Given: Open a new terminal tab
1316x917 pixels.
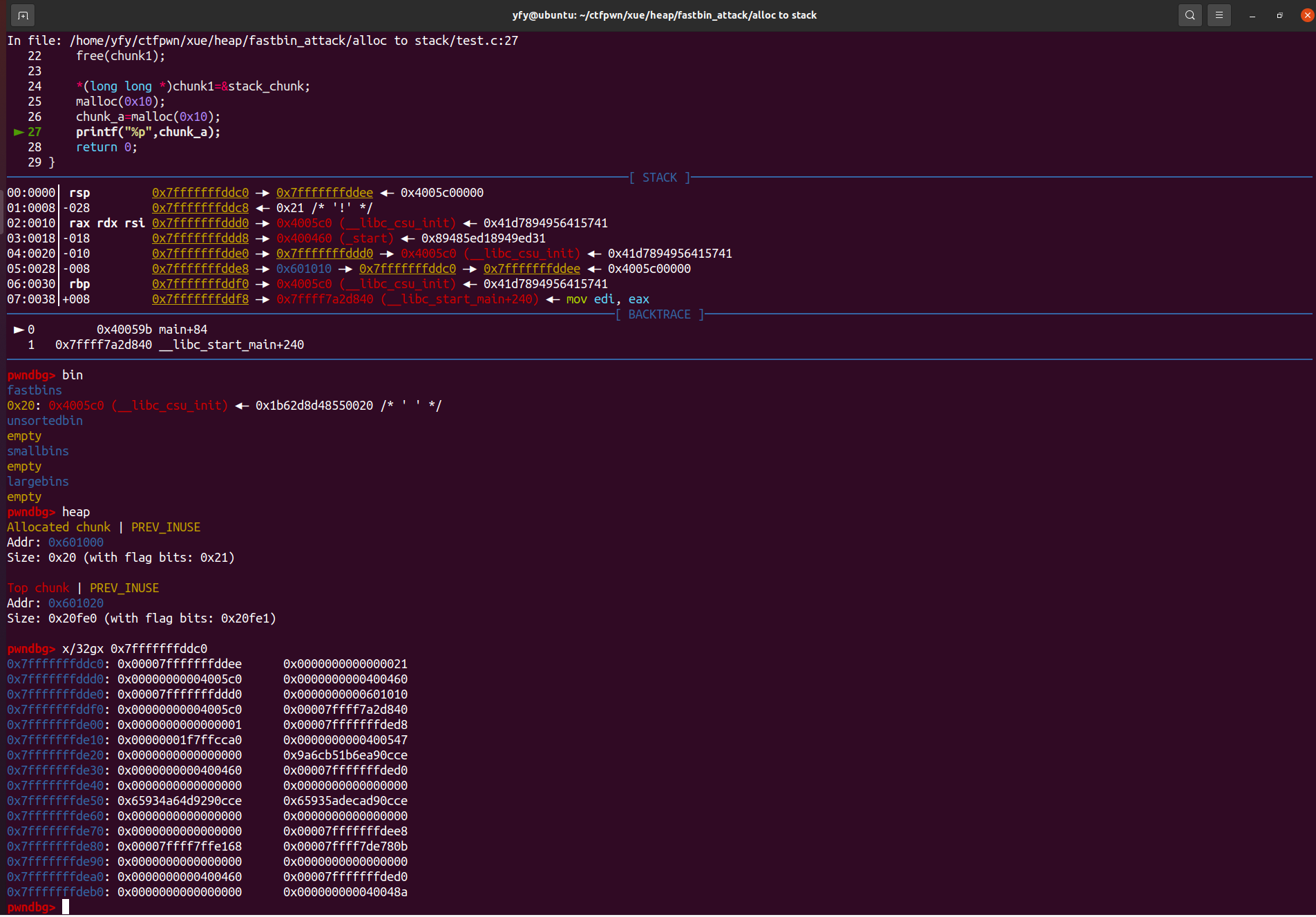Looking at the screenshot, I should point(23,15).
